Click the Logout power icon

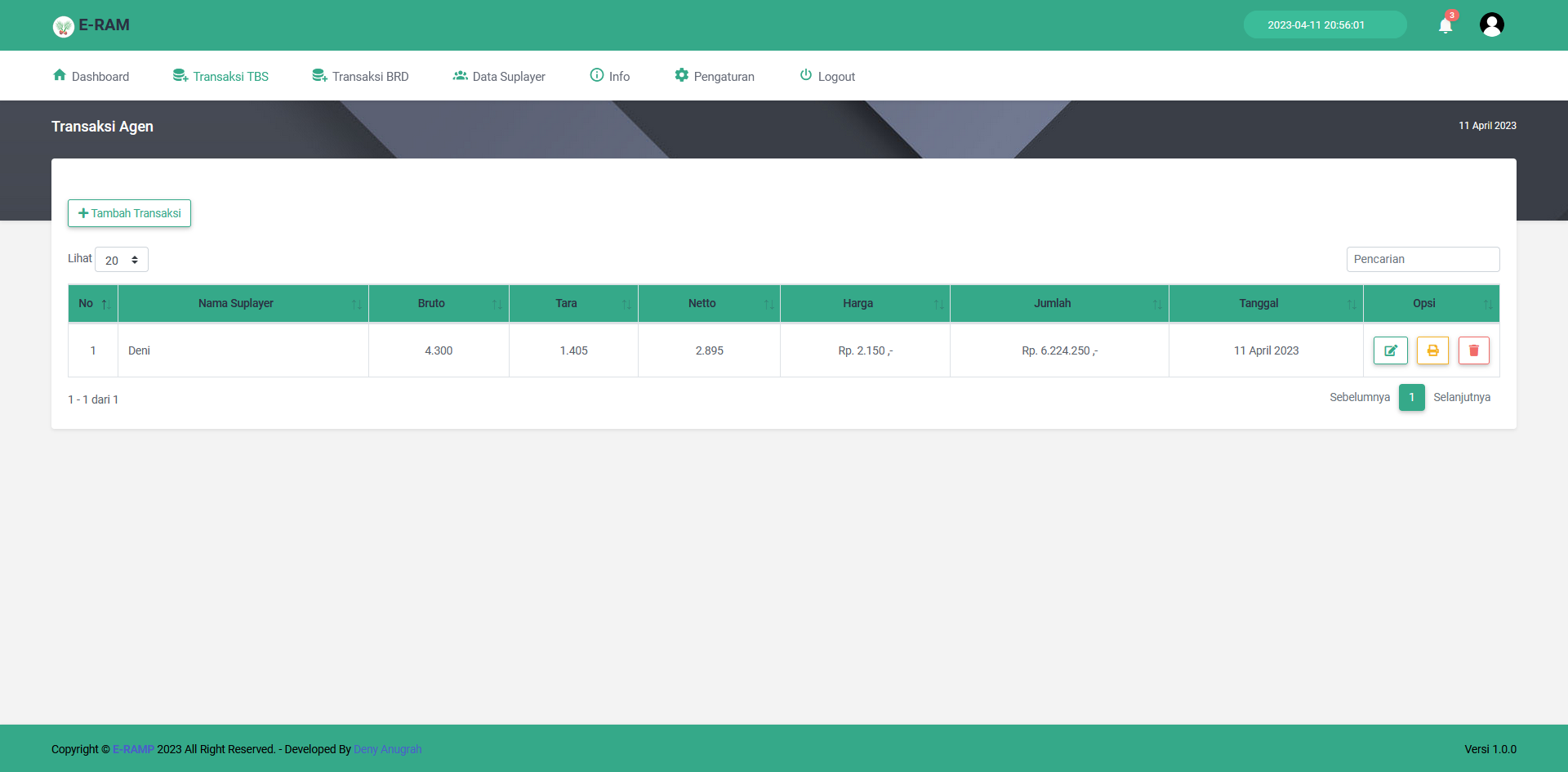pos(807,75)
